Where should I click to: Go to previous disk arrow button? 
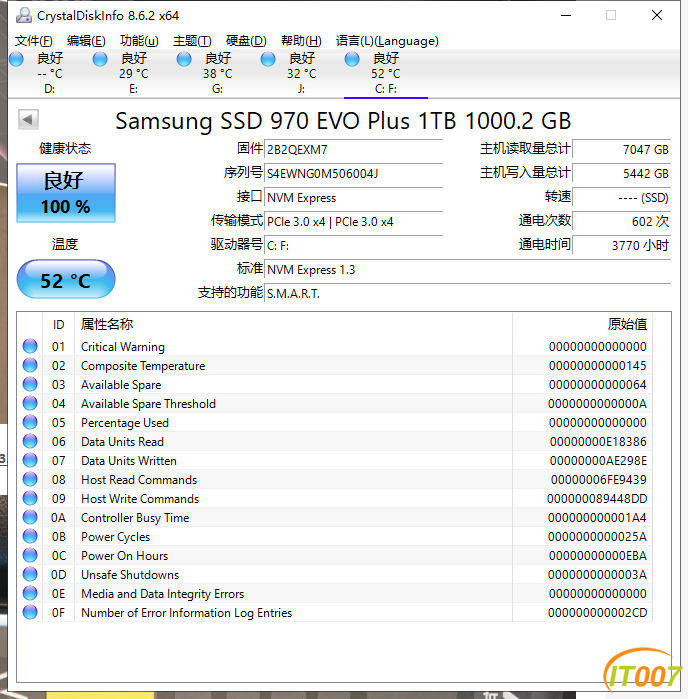pos(28,119)
